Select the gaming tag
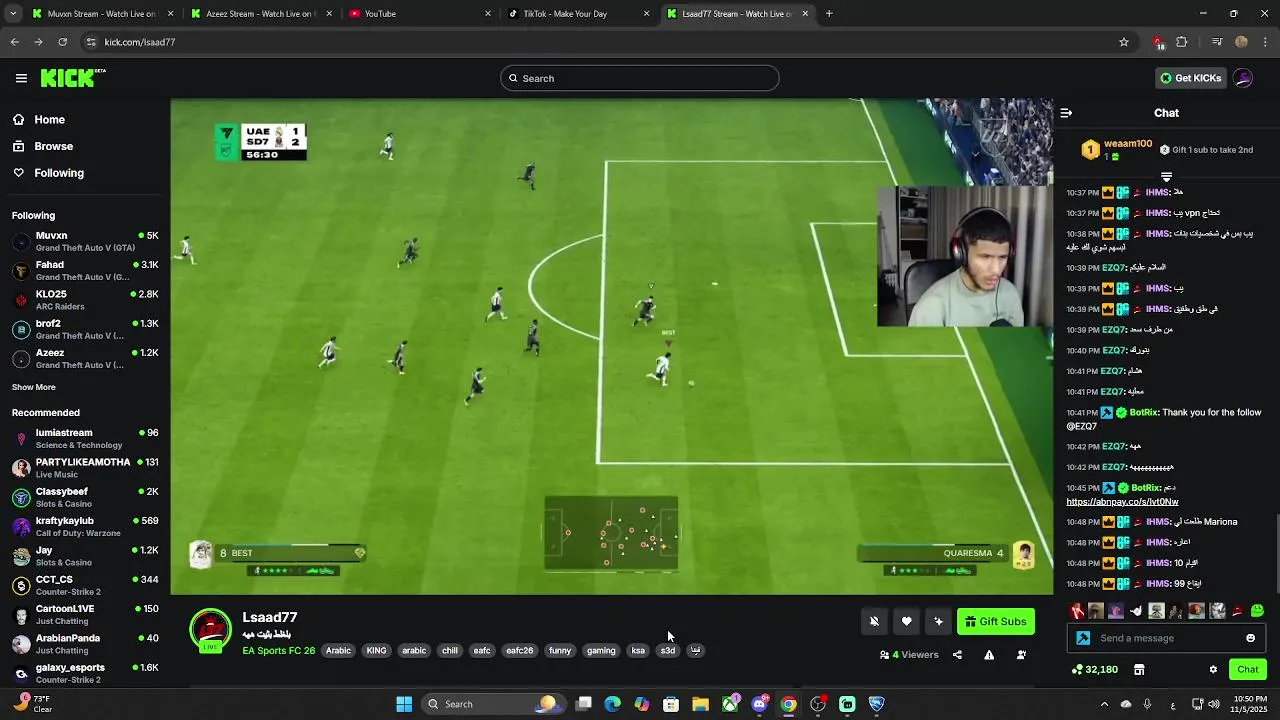 pyautogui.click(x=601, y=651)
